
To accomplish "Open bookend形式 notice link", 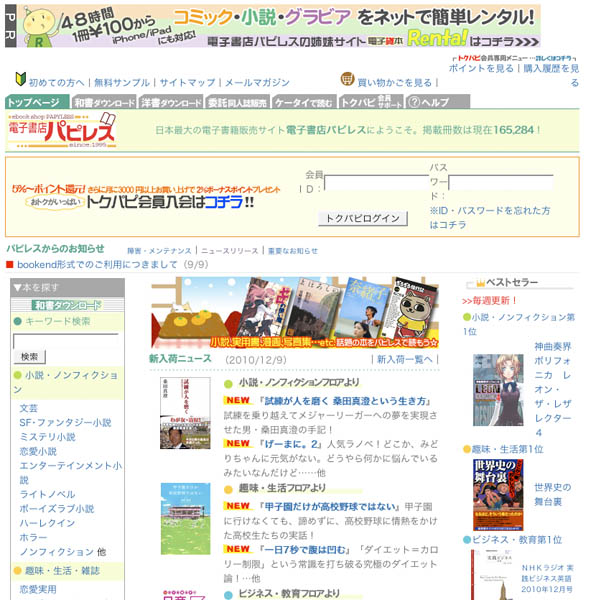I will pyautogui.click(x=97, y=264).
